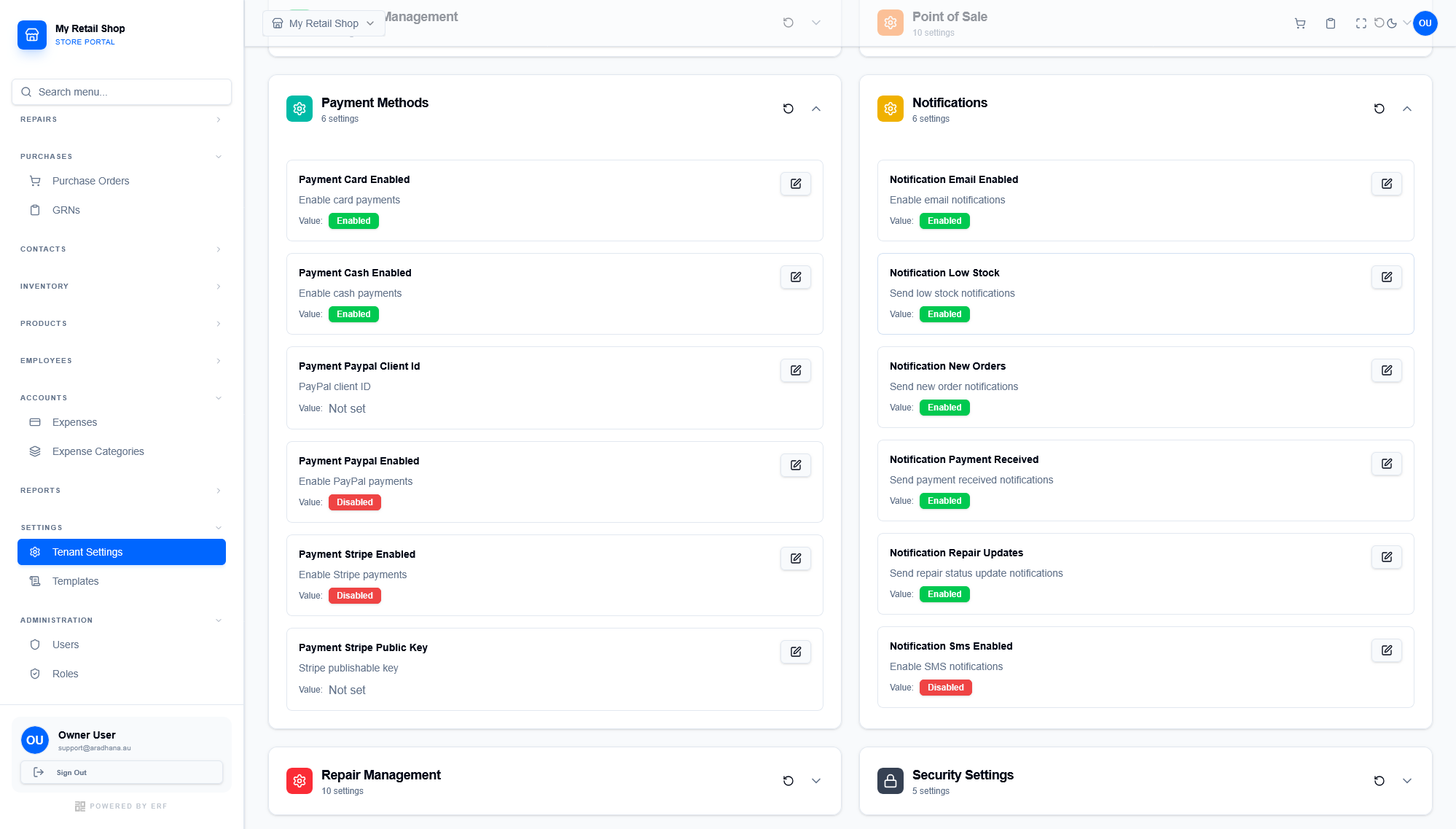Click the Security Settings lock icon
Image resolution: width=1456 pixels, height=829 pixels.
[x=891, y=781]
